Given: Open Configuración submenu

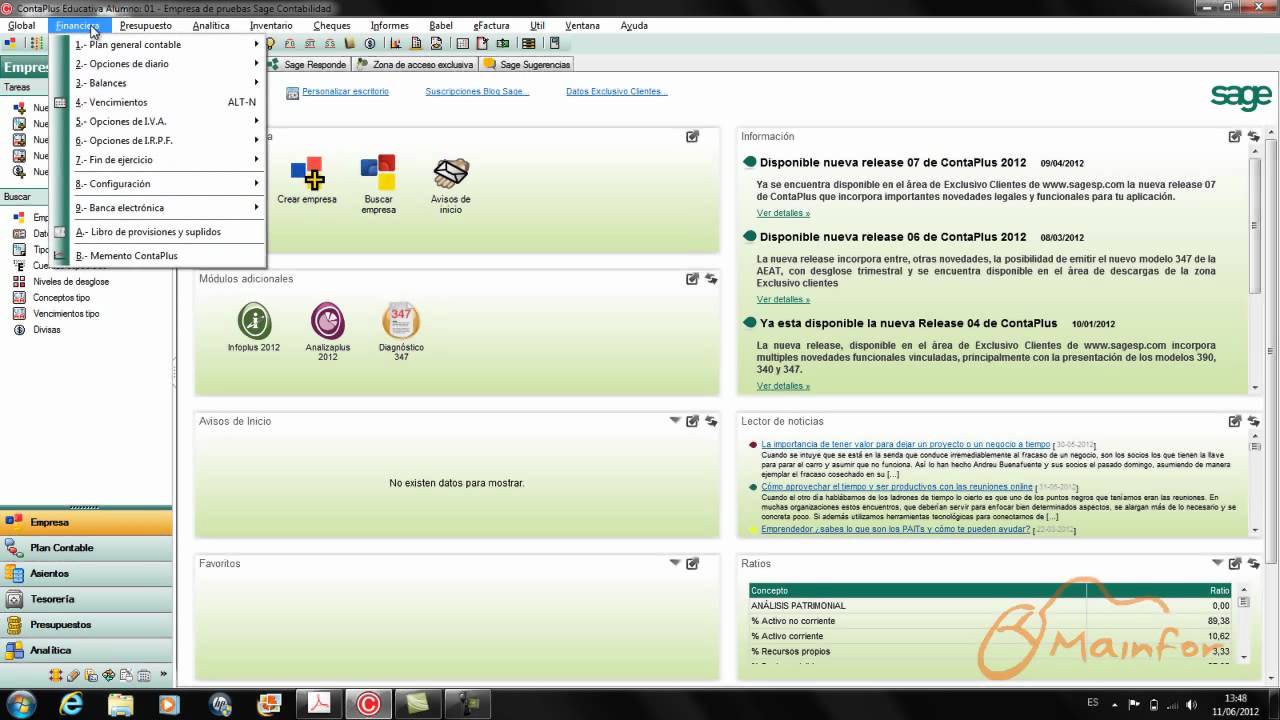Looking at the screenshot, I should coord(167,184).
